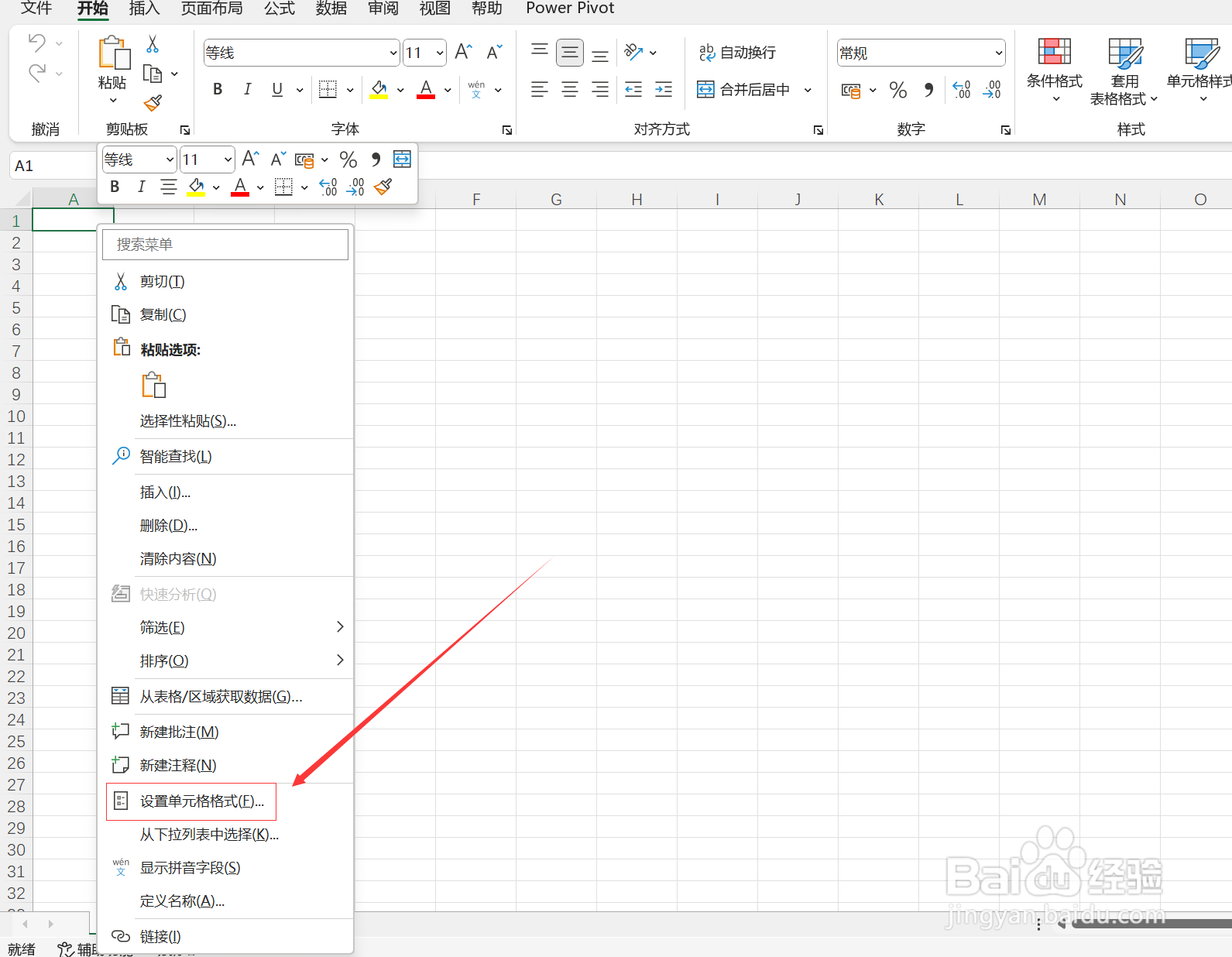1232x957 pixels.
Task: Decrease decimal places in ribbon
Action: click(x=992, y=90)
